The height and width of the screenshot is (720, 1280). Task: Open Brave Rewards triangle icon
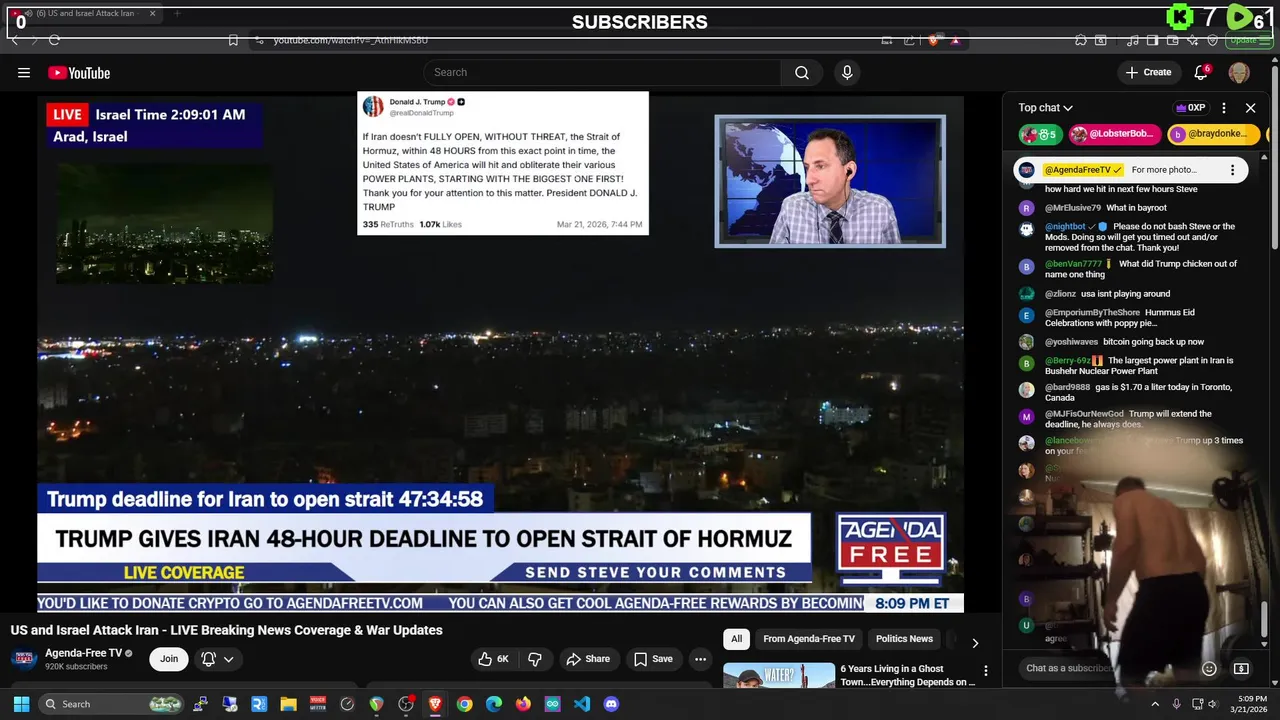click(x=956, y=40)
